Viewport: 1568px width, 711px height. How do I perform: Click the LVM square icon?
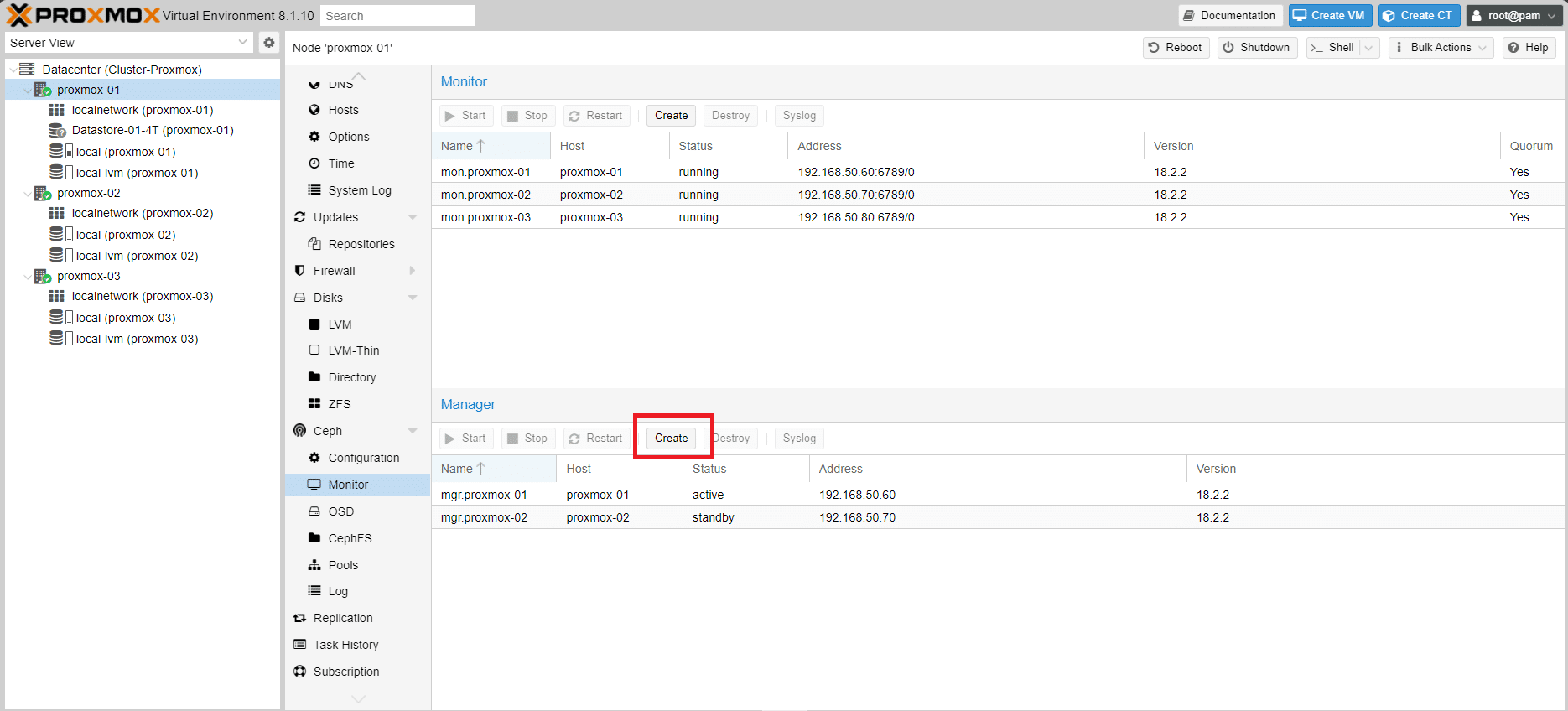click(x=314, y=324)
